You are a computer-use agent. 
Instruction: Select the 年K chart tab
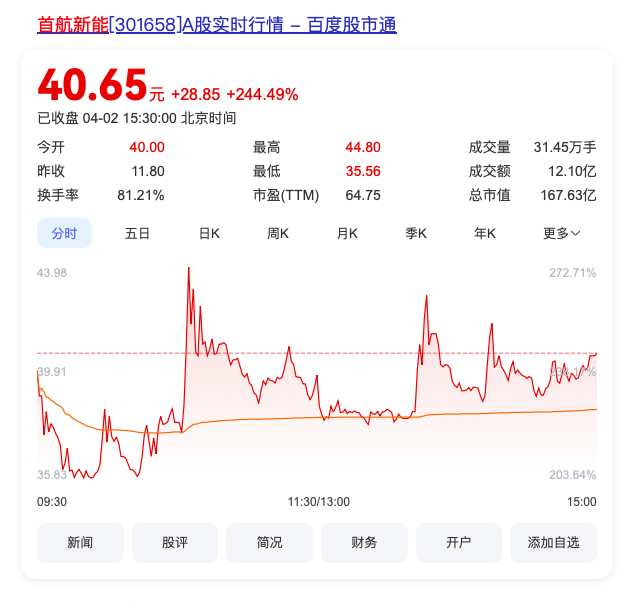pyautogui.click(x=485, y=234)
